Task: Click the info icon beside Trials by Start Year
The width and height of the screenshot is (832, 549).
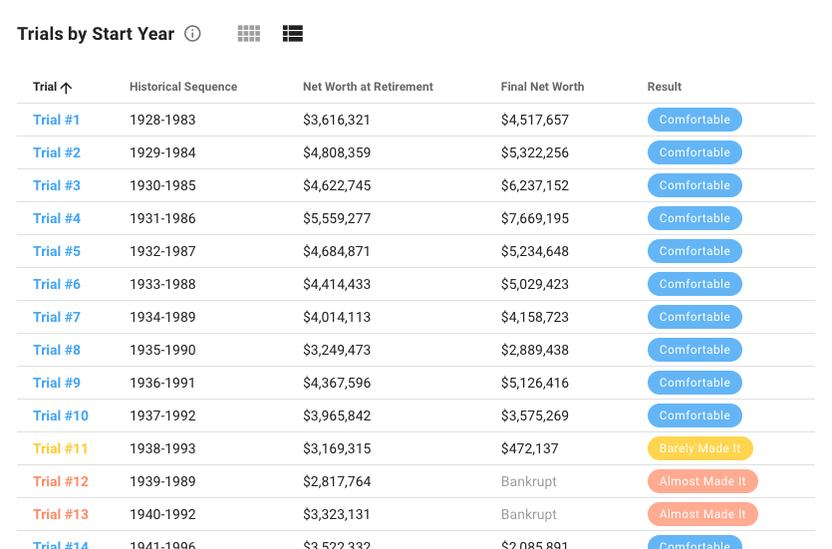Action: click(x=193, y=34)
